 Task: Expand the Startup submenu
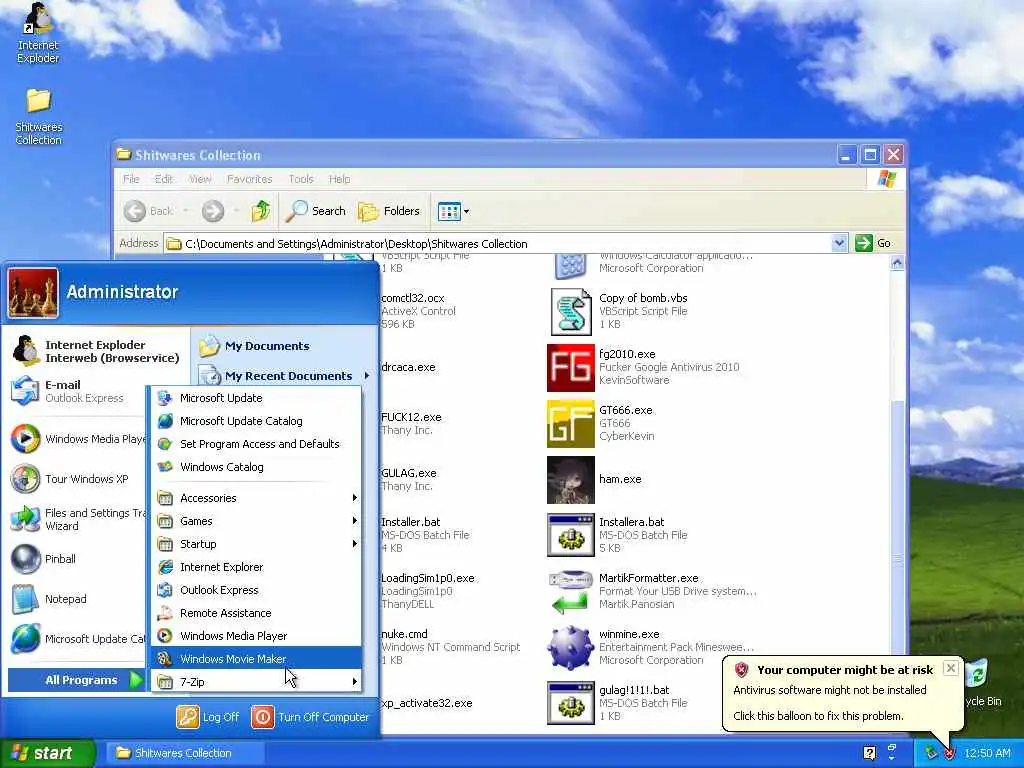pos(257,543)
